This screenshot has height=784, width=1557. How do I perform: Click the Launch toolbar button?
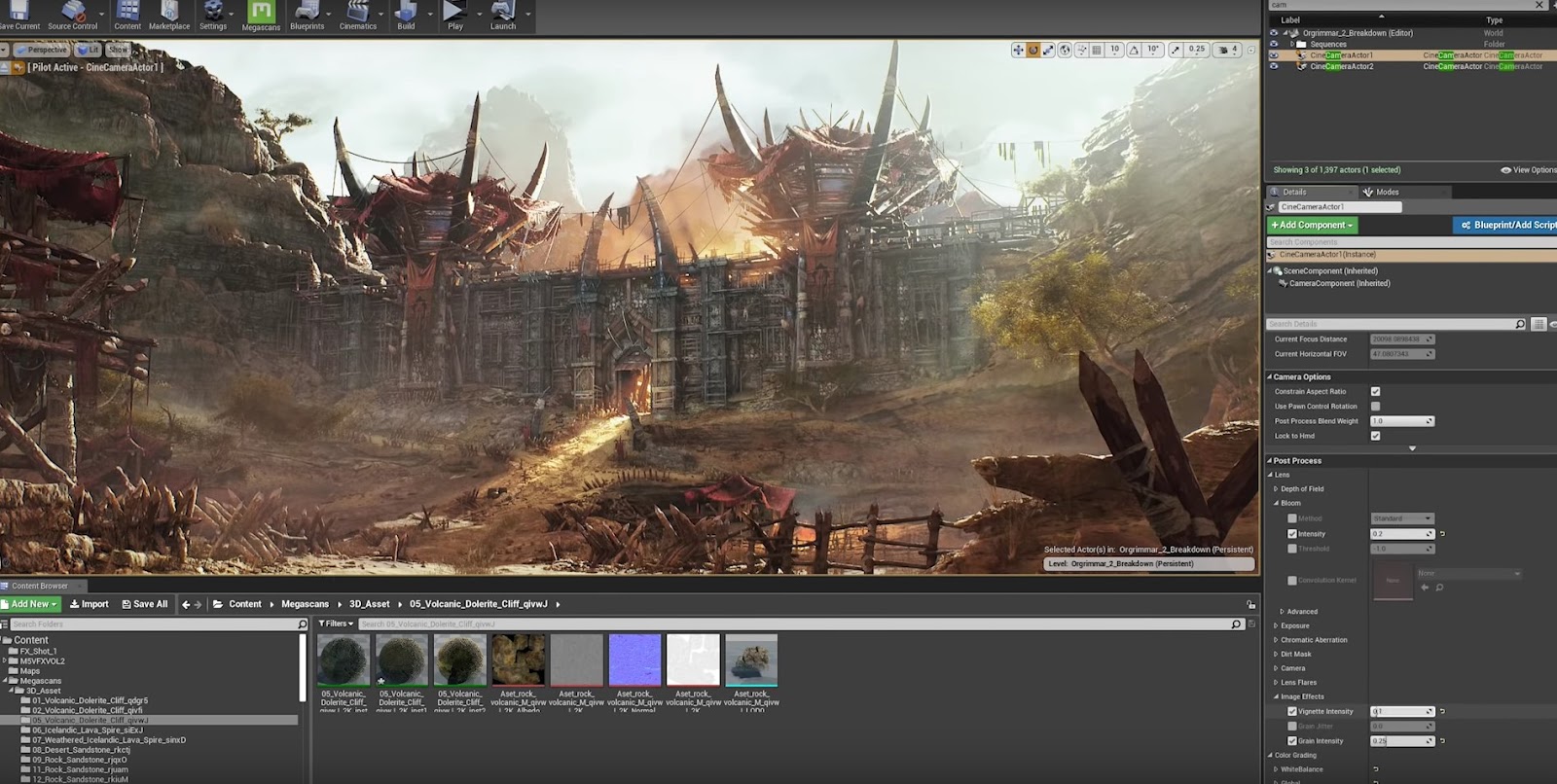(x=503, y=16)
